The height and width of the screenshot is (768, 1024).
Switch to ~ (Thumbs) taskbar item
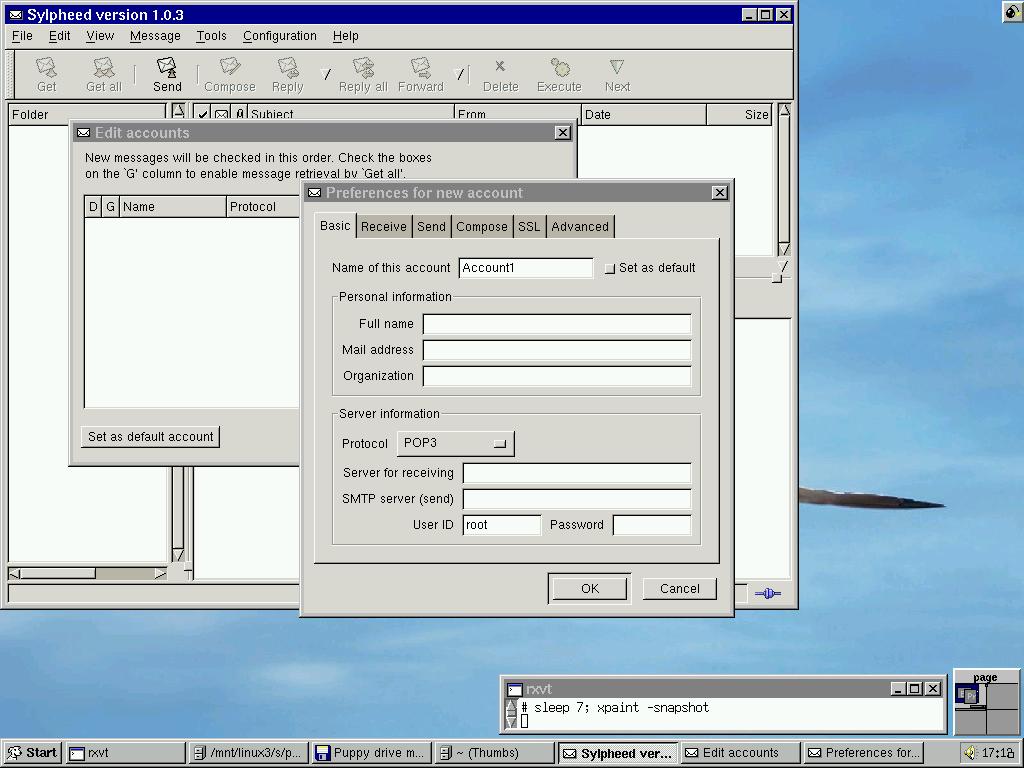click(494, 753)
